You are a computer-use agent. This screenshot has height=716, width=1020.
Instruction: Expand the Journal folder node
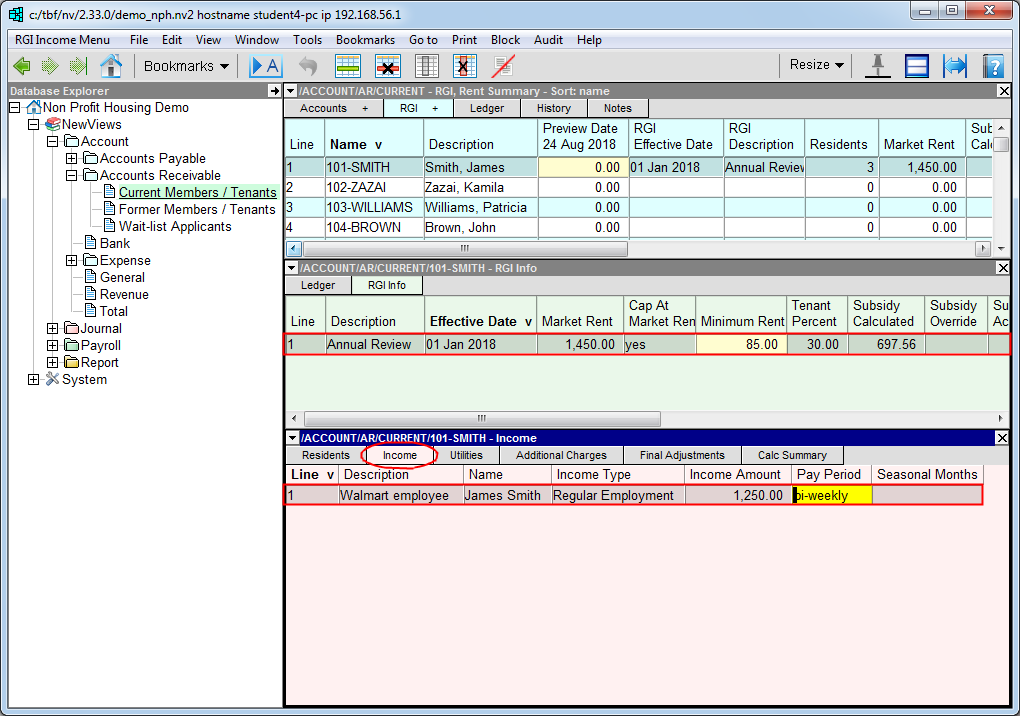point(52,329)
